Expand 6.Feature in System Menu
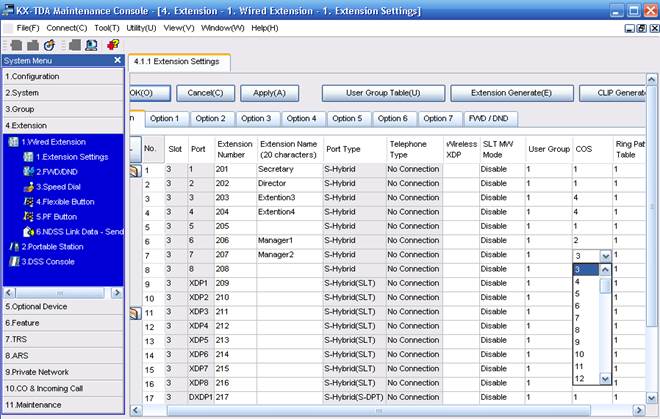 pyautogui.click(x=63, y=323)
